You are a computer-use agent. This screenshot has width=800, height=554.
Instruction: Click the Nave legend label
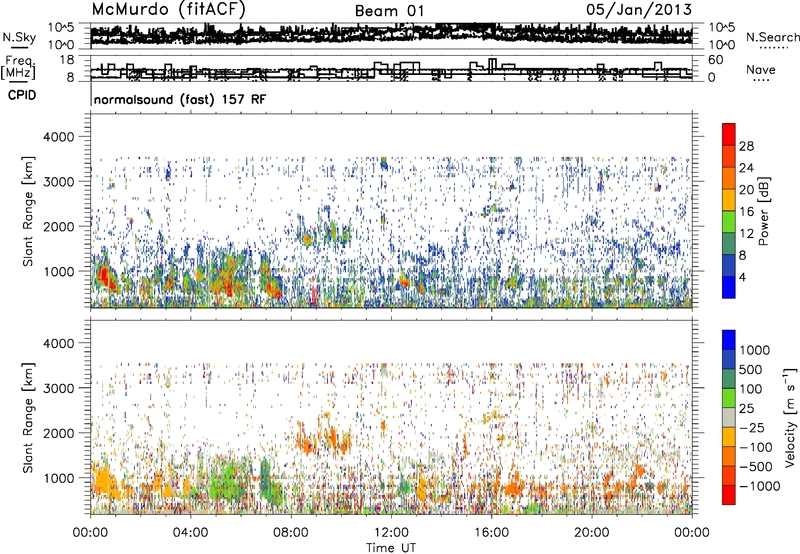pos(760,69)
